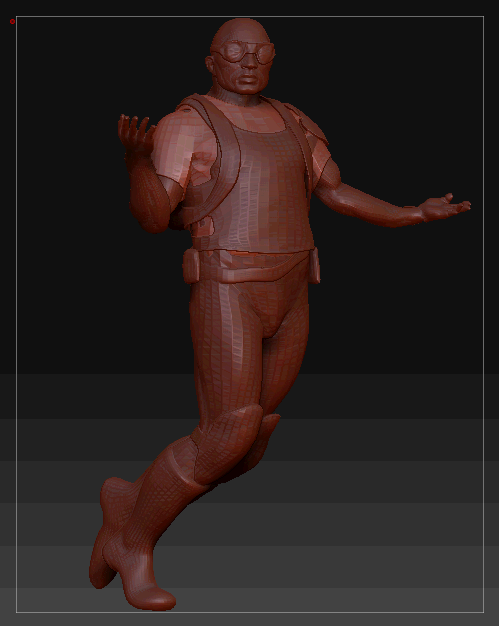The height and width of the screenshot is (626, 499).
Task: Select the shoulder armor pad
Action: (307, 124)
